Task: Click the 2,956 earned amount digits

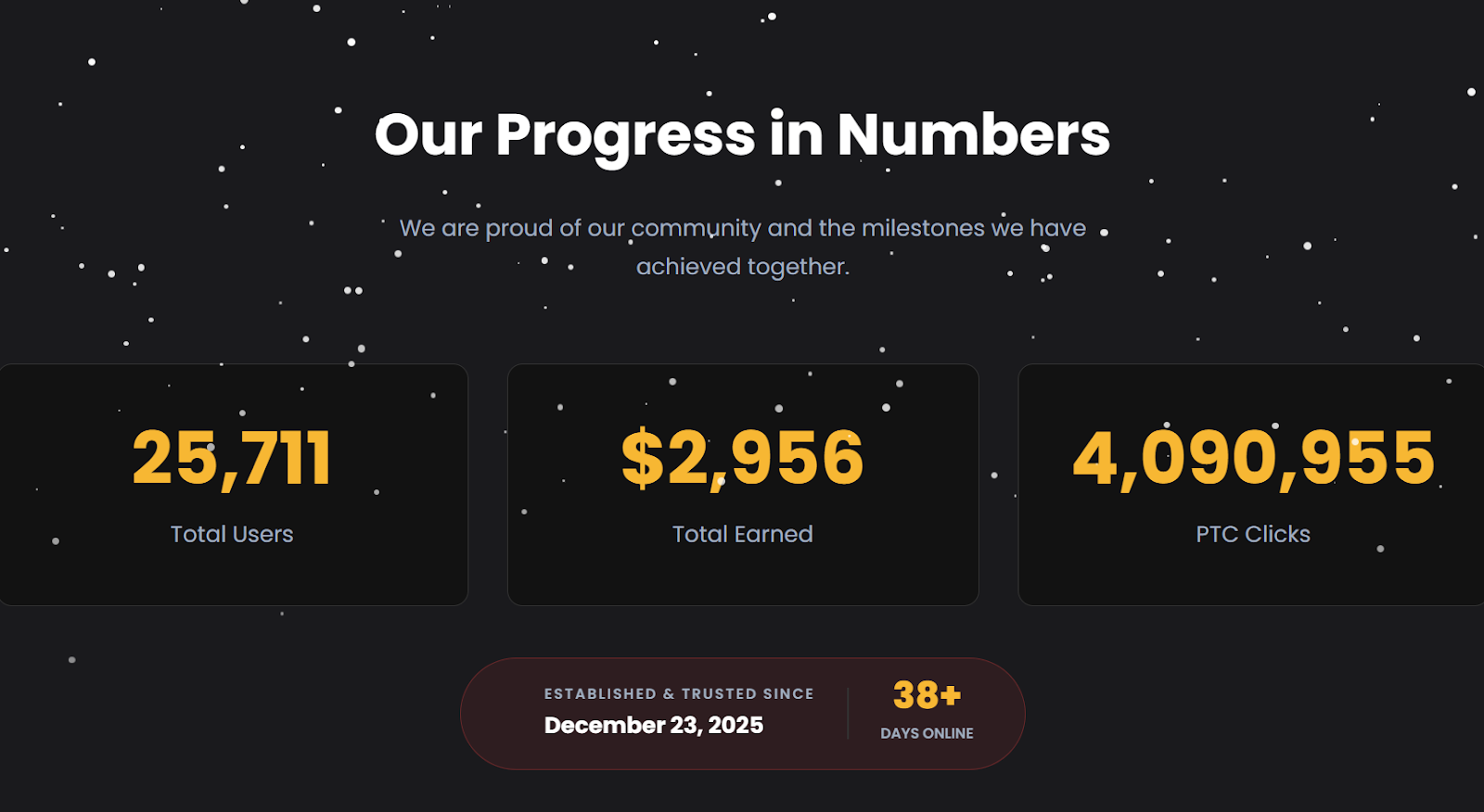Action: (x=765, y=458)
